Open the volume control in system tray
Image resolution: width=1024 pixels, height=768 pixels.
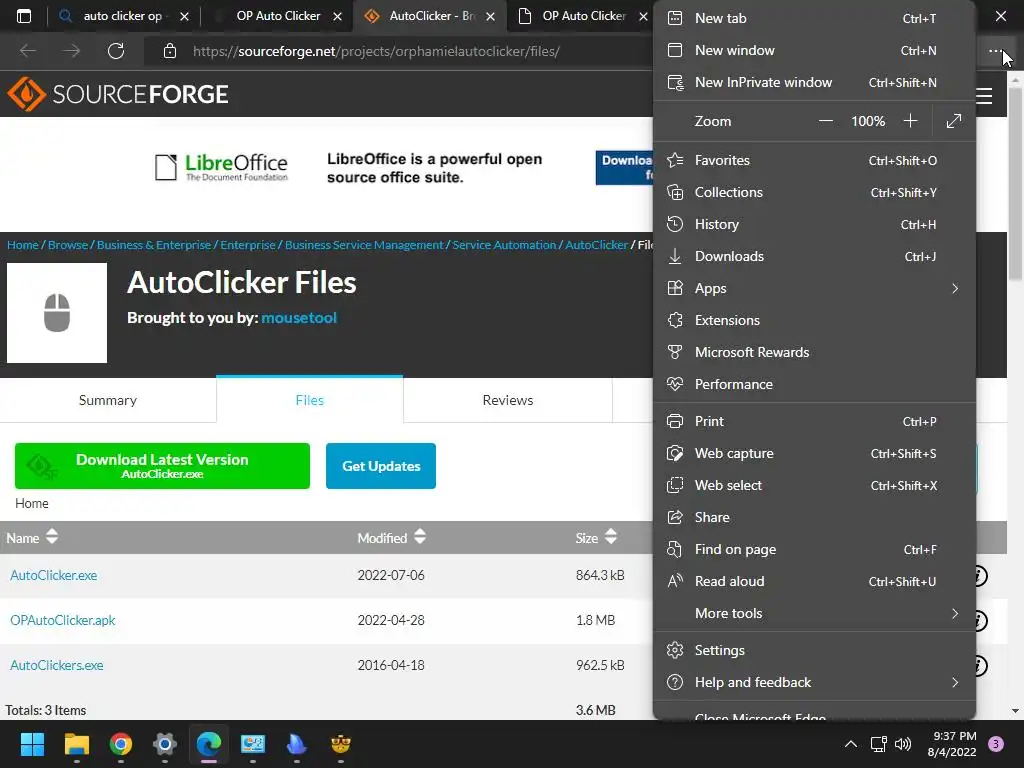[x=903, y=744]
